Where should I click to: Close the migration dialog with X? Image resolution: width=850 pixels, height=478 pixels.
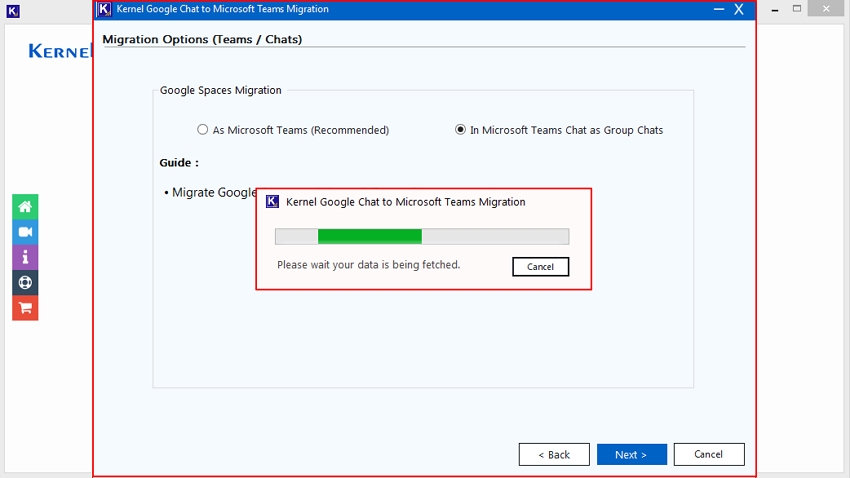[739, 9]
